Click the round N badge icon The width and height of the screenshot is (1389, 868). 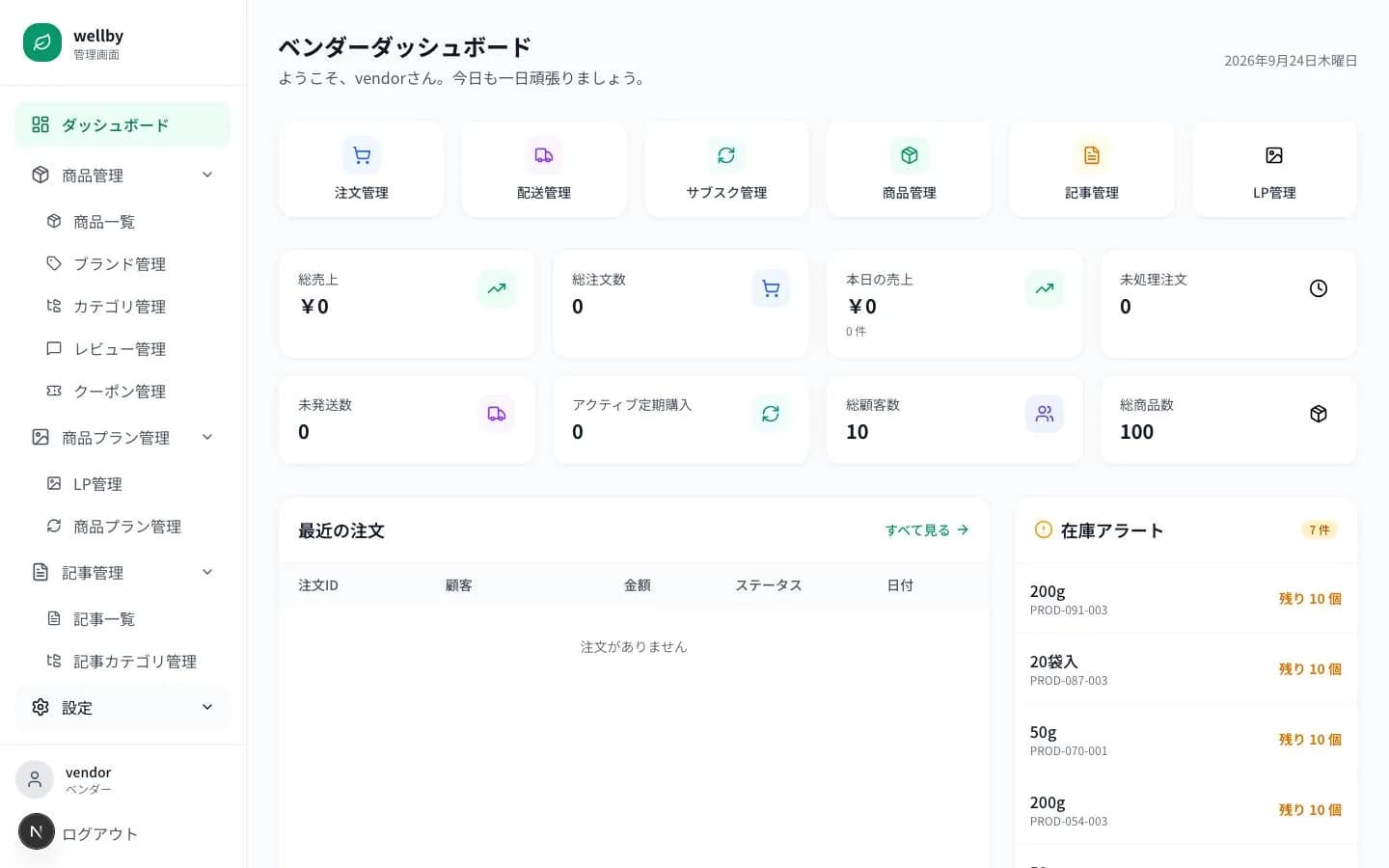click(37, 831)
